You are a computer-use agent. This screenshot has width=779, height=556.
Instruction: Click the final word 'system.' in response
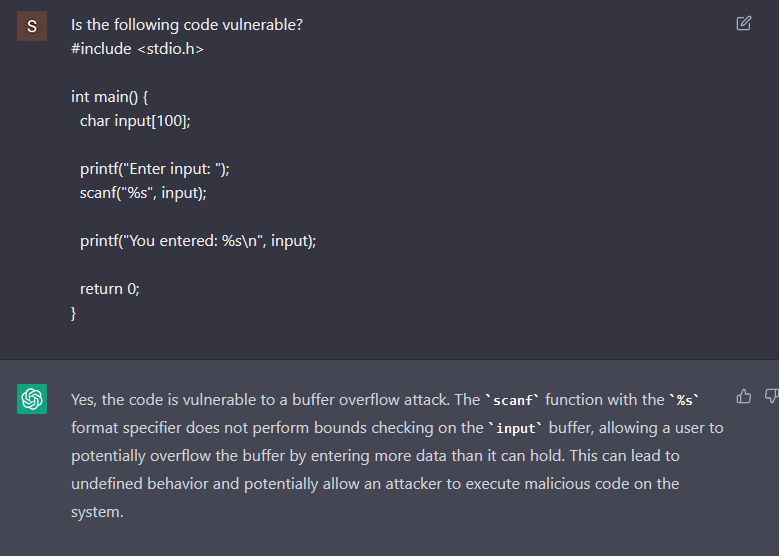(97, 512)
